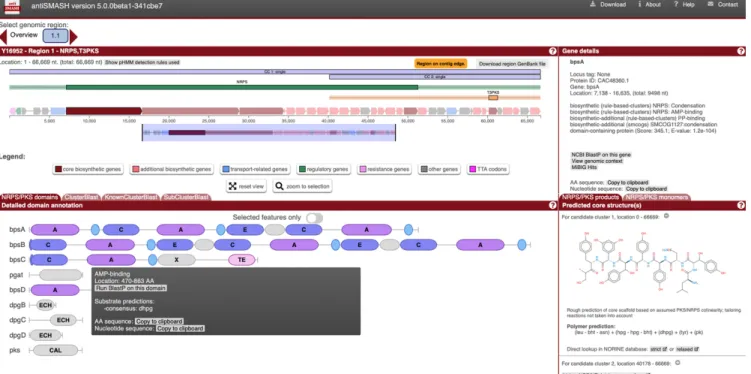
Task: Select the T3PKS protocluster marker
Action: click(x=493, y=97)
